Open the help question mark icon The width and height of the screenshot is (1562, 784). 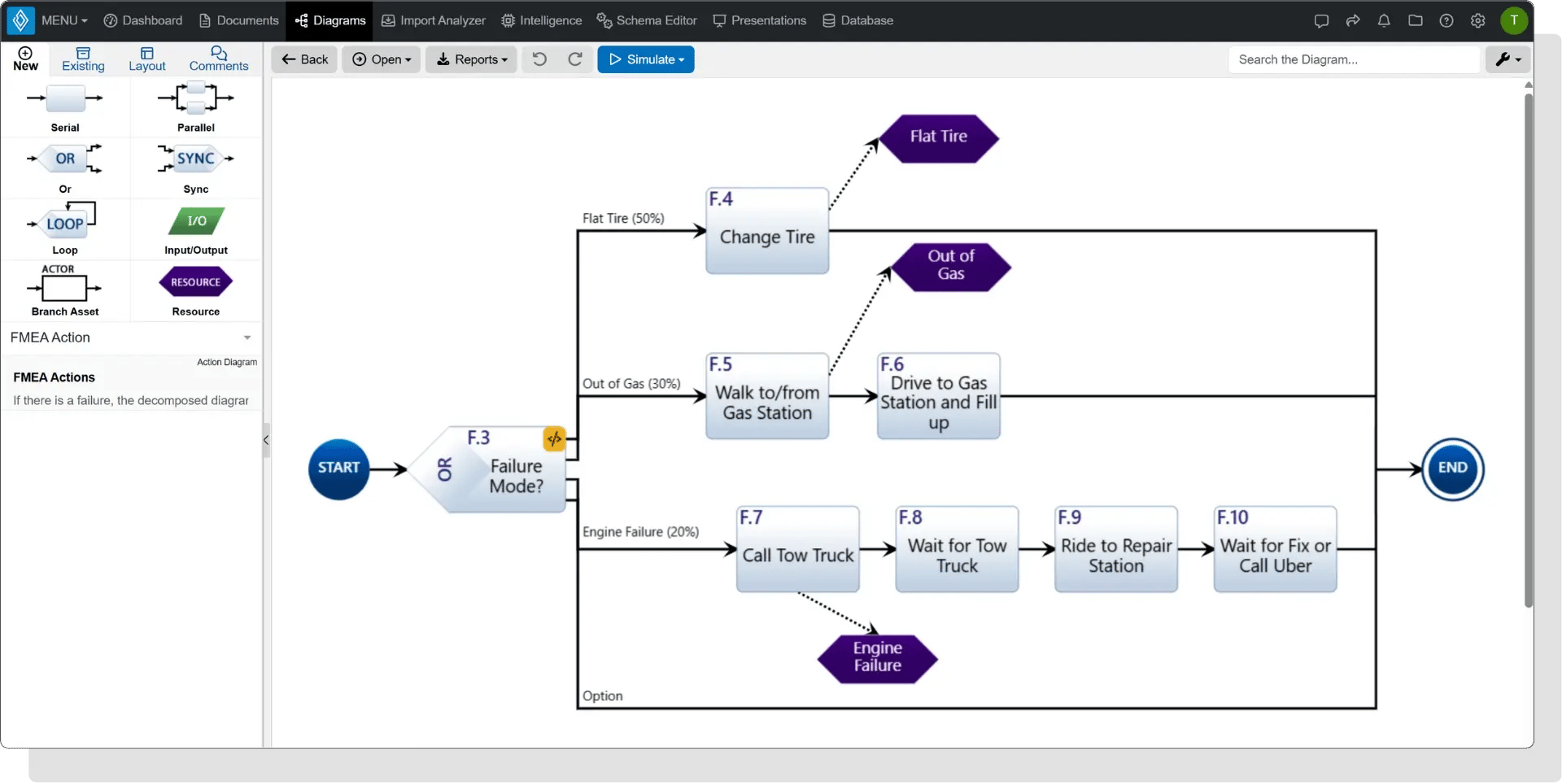(x=1446, y=21)
